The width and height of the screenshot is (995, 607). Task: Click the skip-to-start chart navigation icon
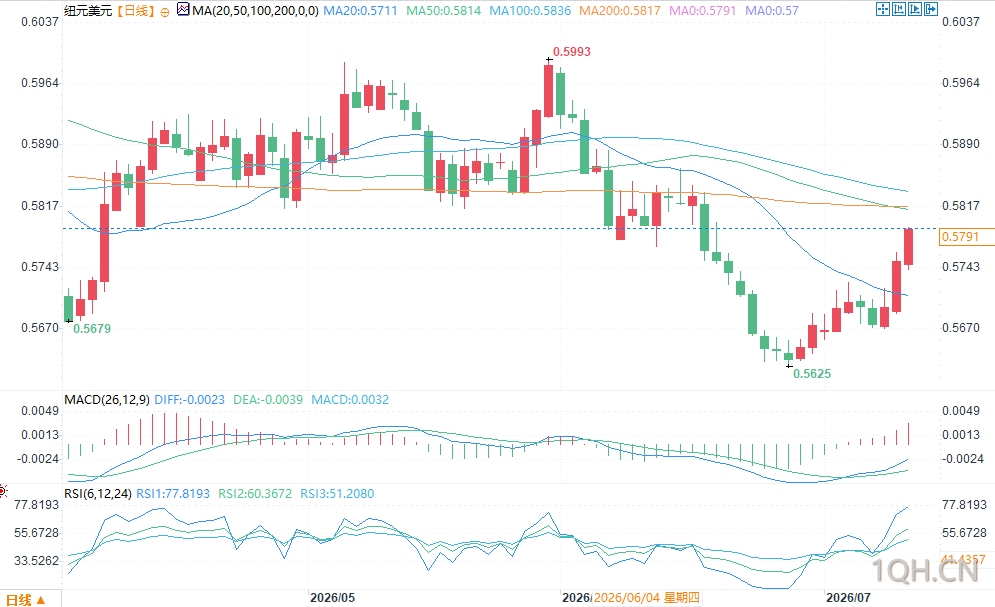click(899, 9)
